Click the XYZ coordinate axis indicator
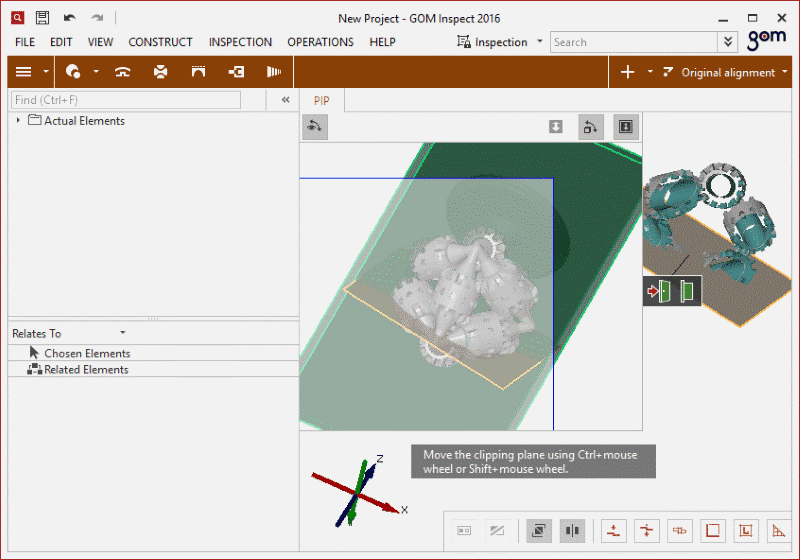800x560 pixels. coord(360,492)
